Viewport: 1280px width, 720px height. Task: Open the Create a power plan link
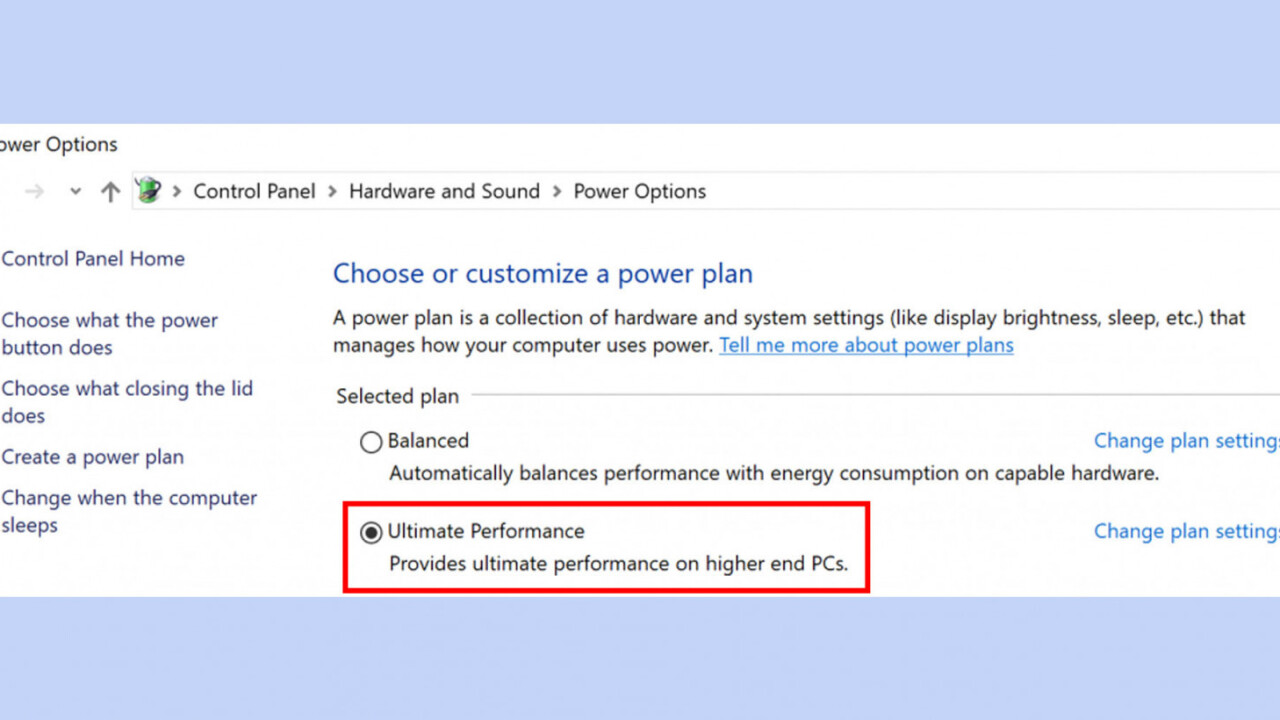point(93,457)
